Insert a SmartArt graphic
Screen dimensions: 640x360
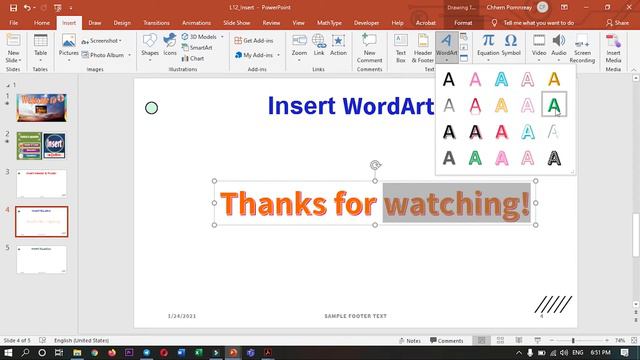tap(197, 48)
